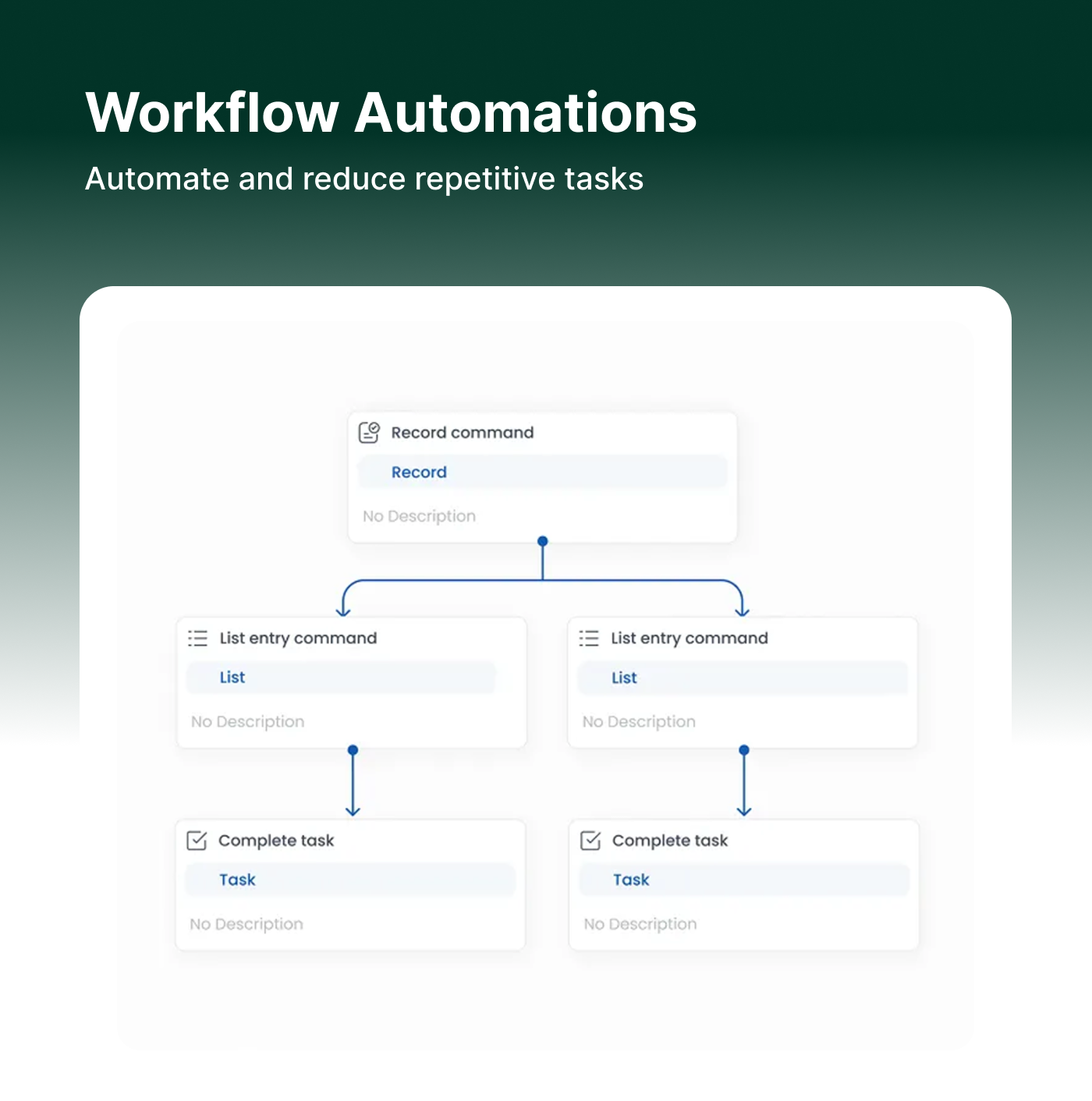Select the Task field in right Complete task node
Viewport: 1092px width, 1101px height.
point(744,880)
